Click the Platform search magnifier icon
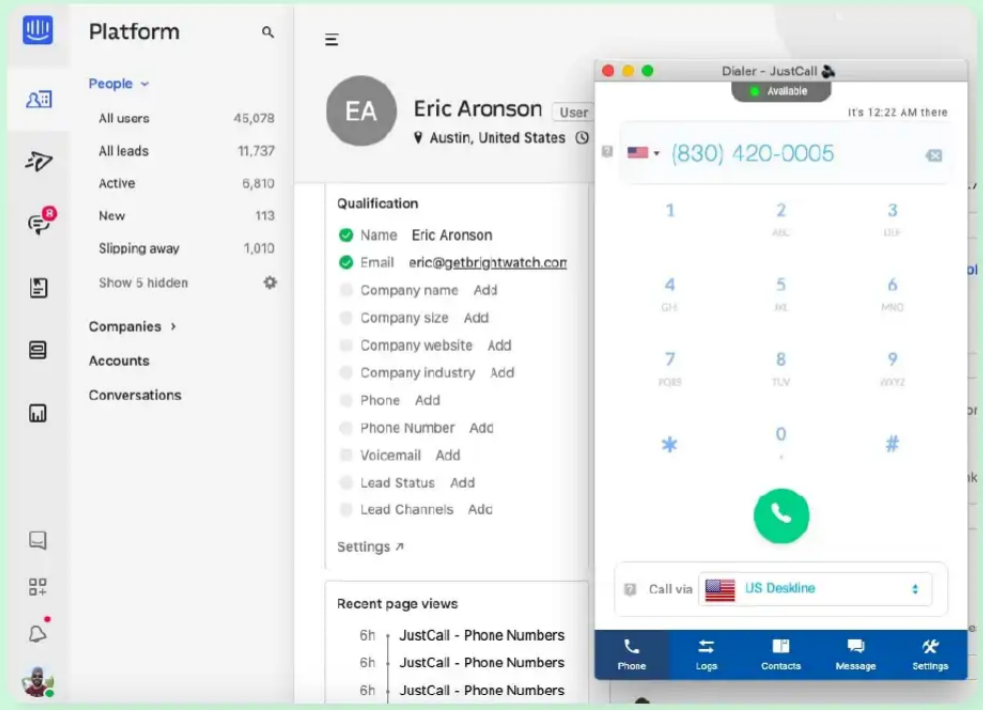983x710 pixels. (x=268, y=32)
